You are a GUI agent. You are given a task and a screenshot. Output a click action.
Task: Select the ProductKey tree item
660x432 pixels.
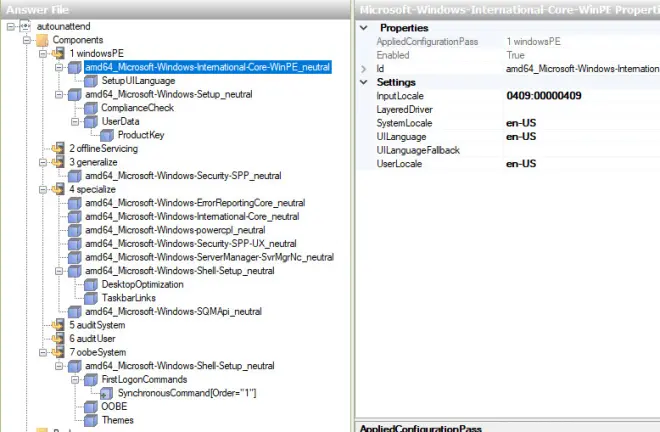141,135
